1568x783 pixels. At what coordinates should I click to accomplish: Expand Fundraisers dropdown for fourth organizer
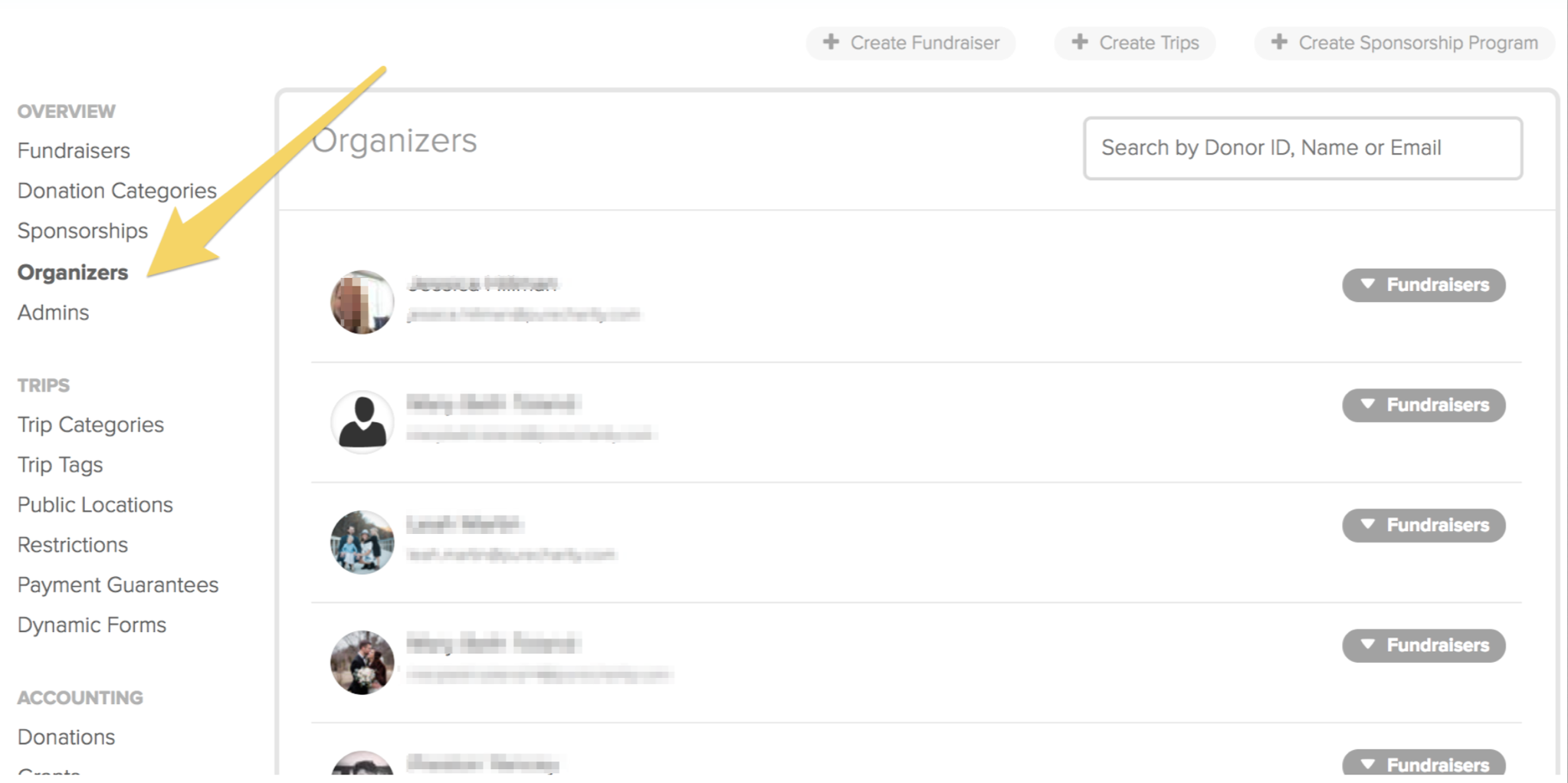(1424, 645)
